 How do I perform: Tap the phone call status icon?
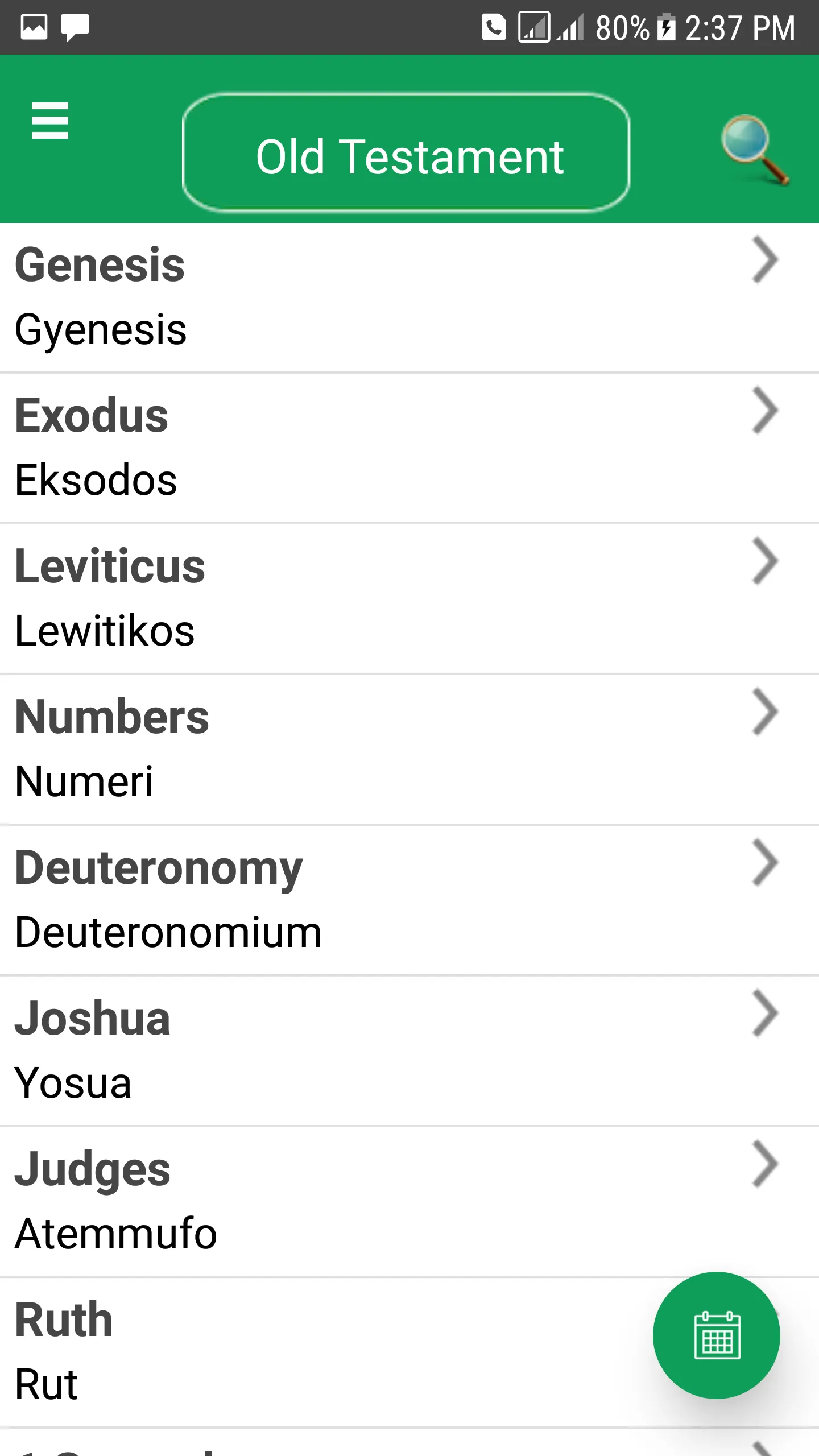pyautogui.click(x=494, y=27)
